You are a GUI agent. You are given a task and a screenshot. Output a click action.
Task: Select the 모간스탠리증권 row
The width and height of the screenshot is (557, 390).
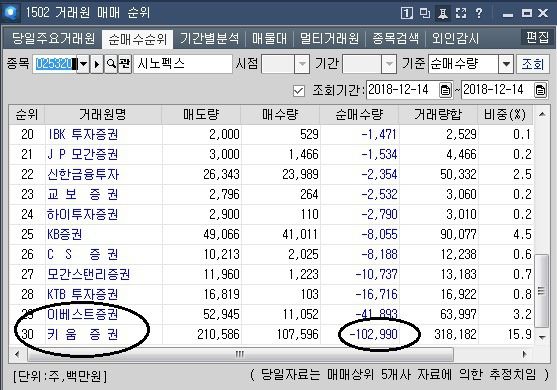coord(271,274)
